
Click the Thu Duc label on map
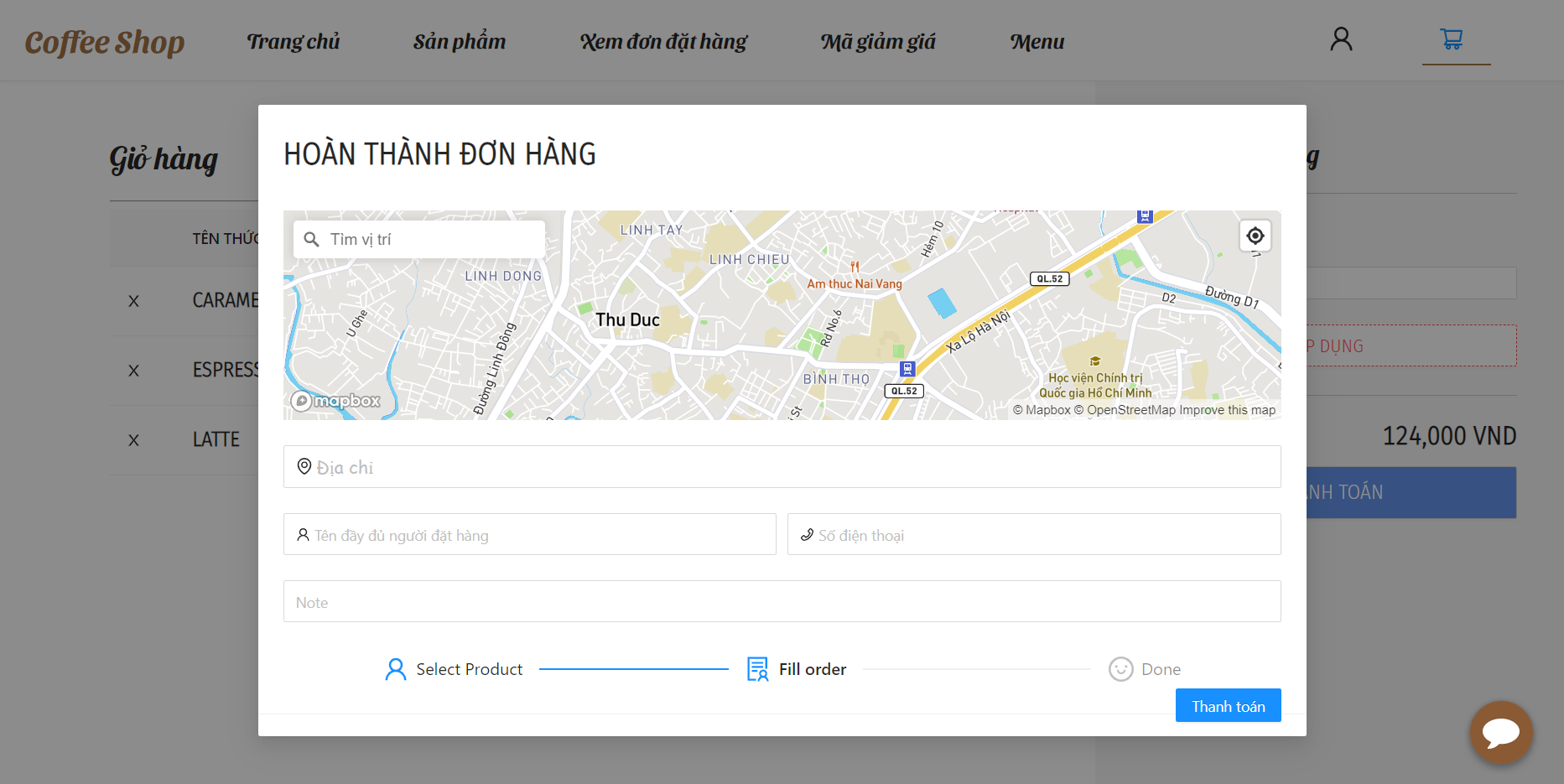pos(627,319)
